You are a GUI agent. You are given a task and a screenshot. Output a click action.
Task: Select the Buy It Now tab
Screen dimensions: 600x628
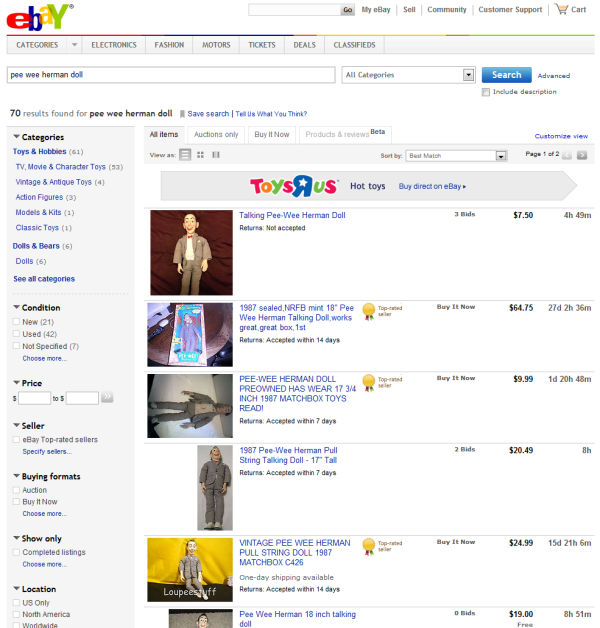coord(272,135)
